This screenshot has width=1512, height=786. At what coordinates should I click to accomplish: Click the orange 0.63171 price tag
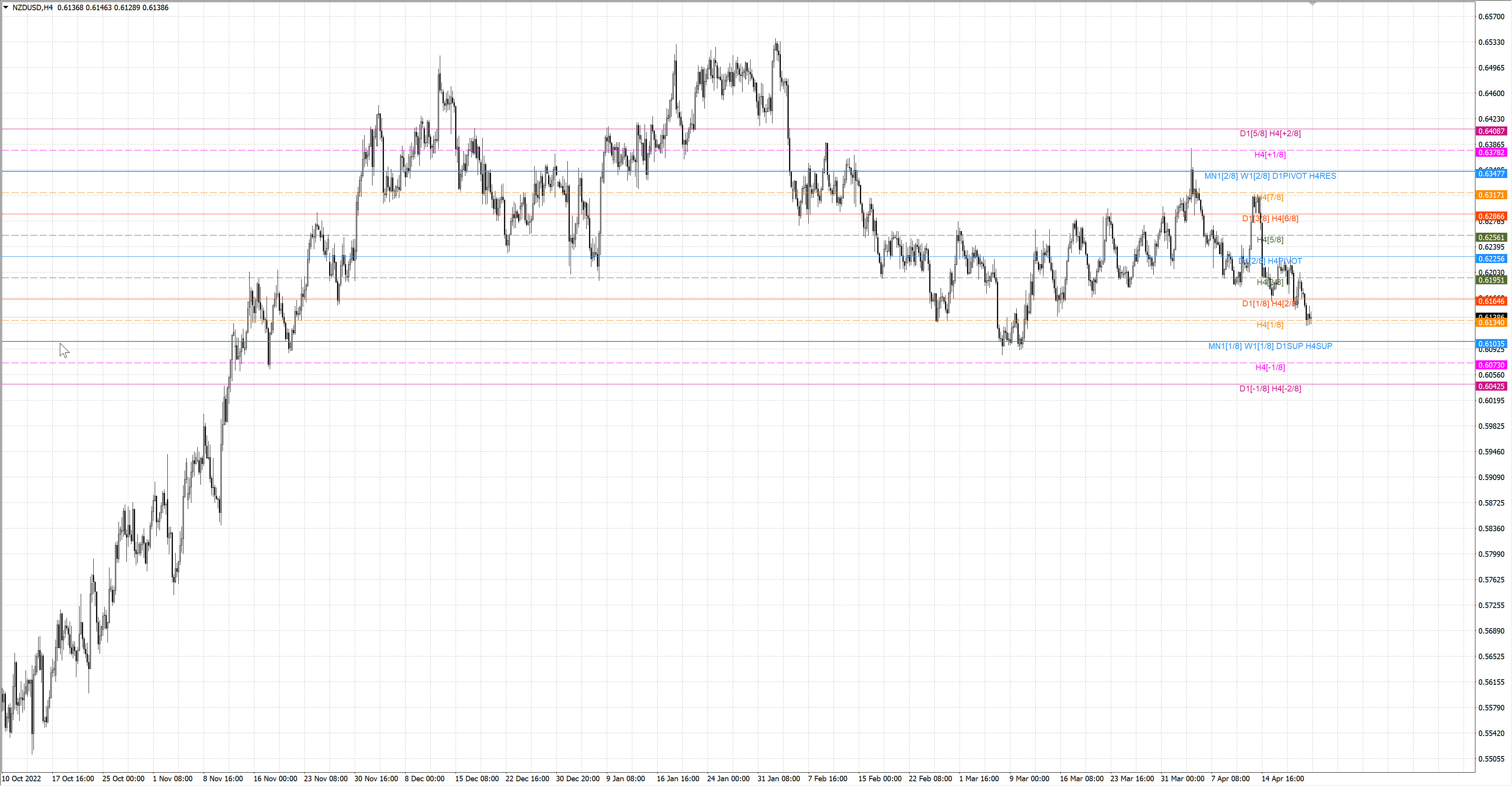pos(1492,195)
